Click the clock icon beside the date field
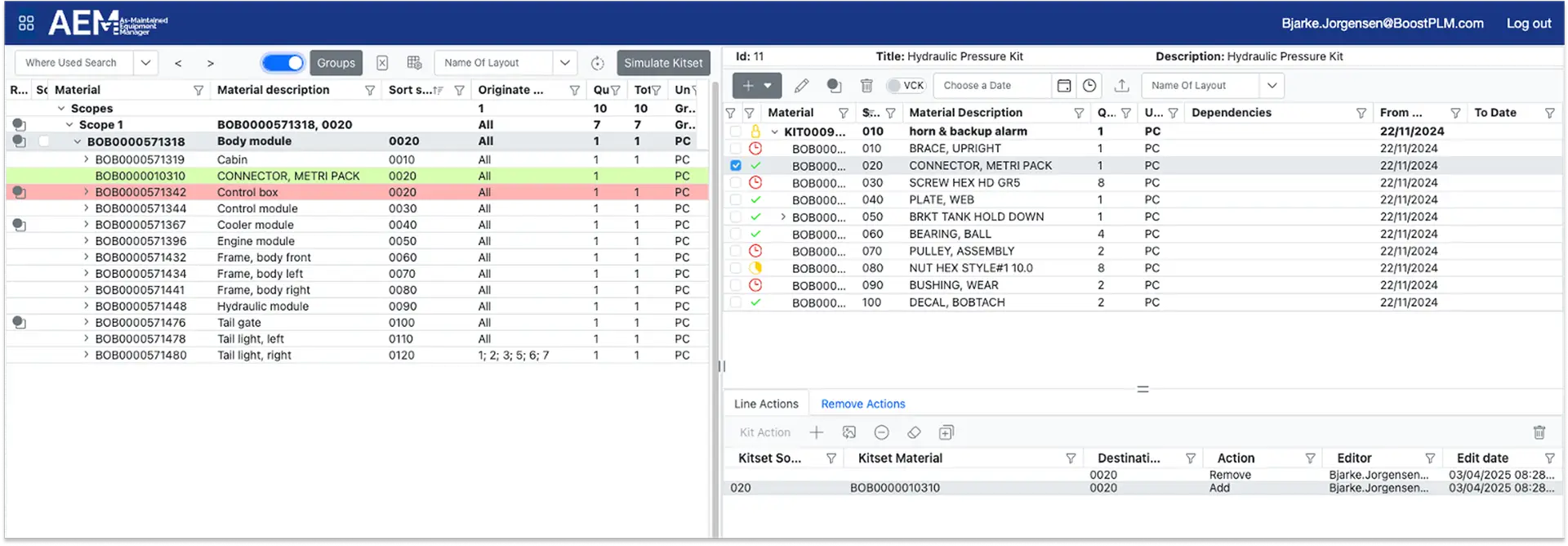The height and width of the screenshot is (546, 1568). [x=1089, y=86]
